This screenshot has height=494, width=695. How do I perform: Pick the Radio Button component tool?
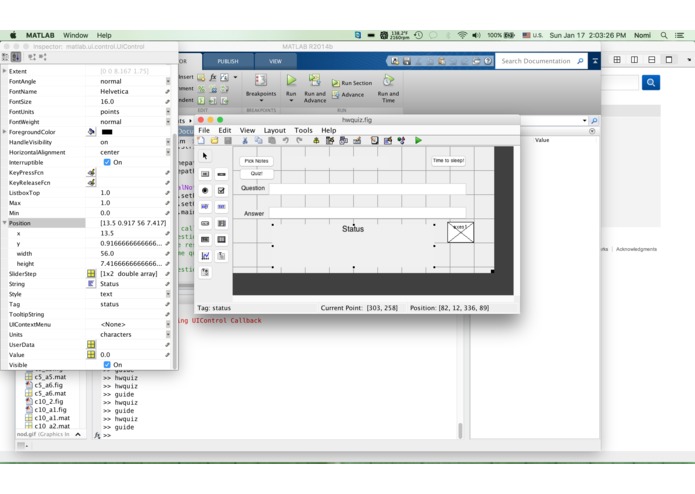click(x=205, y=191)
